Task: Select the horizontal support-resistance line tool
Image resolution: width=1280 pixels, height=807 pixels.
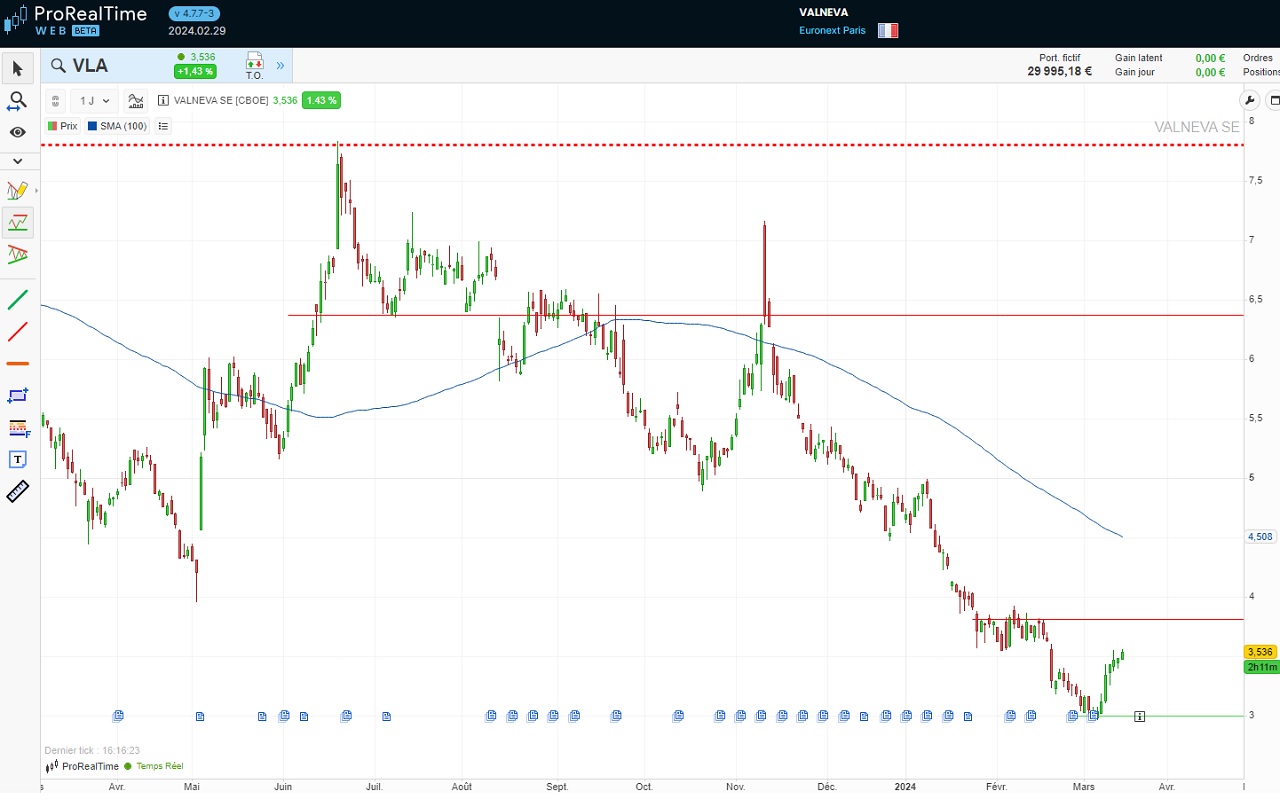Action: (17, 222)
